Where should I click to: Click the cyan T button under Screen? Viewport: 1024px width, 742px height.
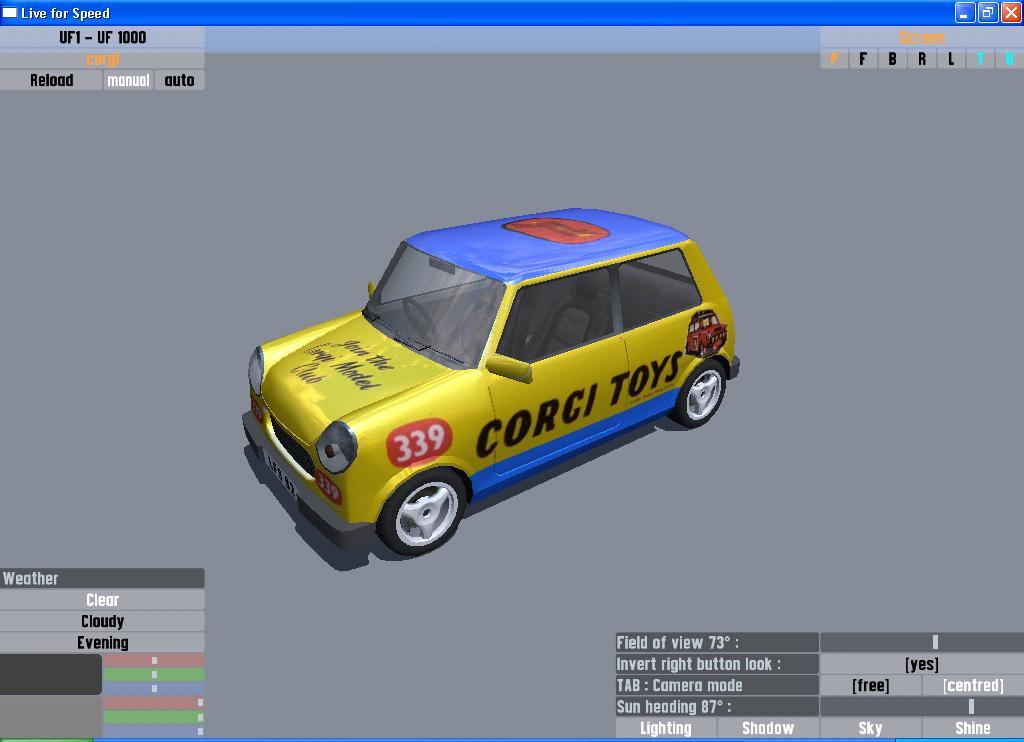(980, 59)
